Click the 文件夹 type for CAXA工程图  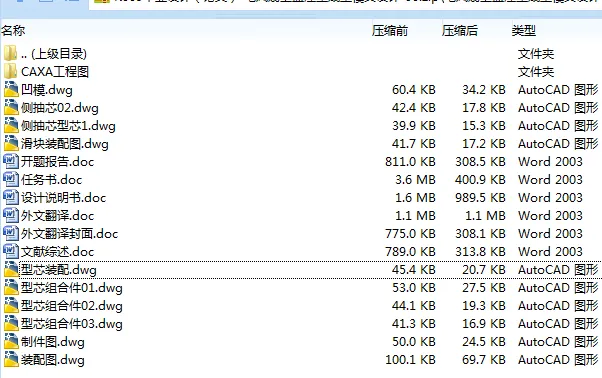536,72
